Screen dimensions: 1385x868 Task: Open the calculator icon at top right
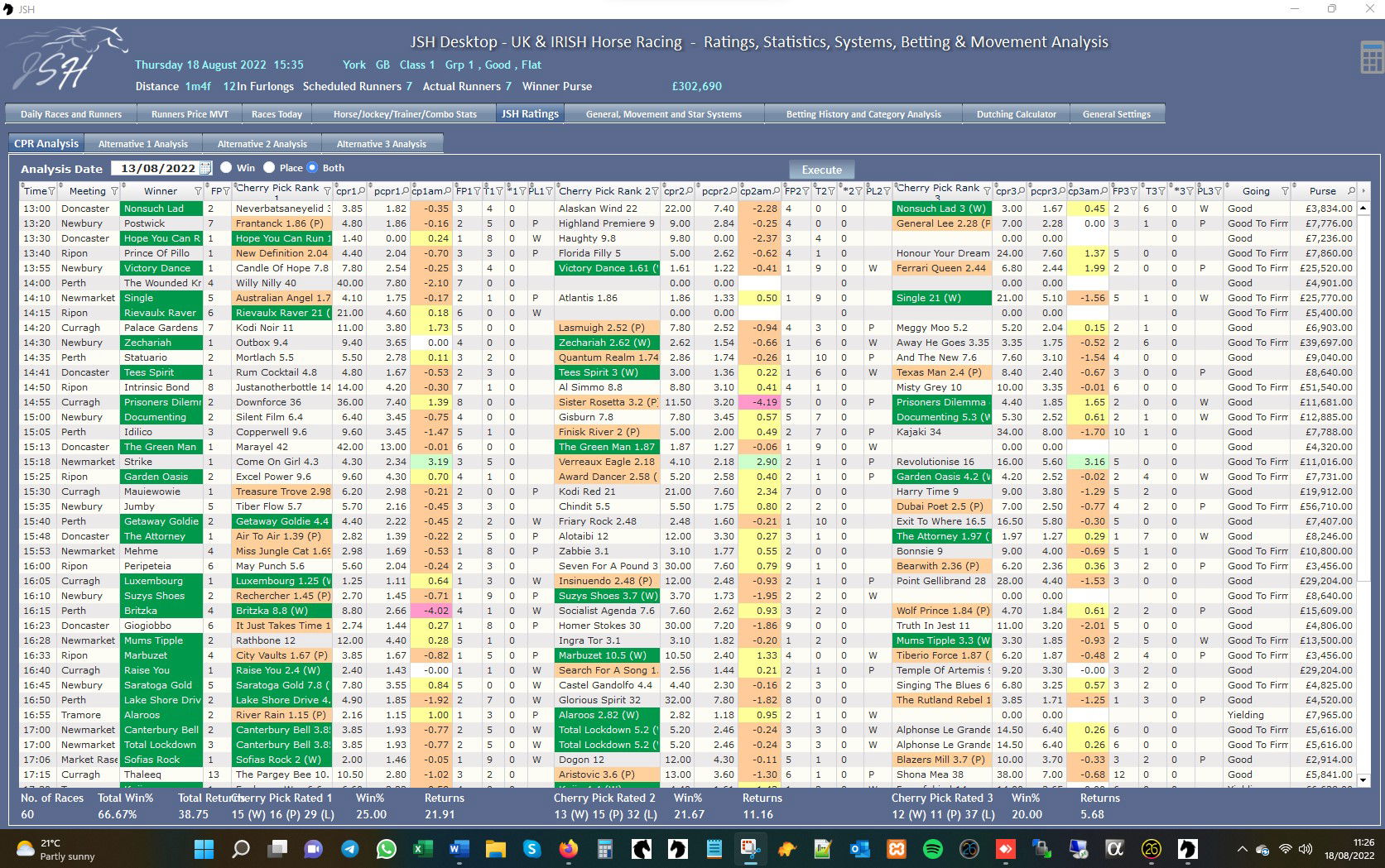1372,57
